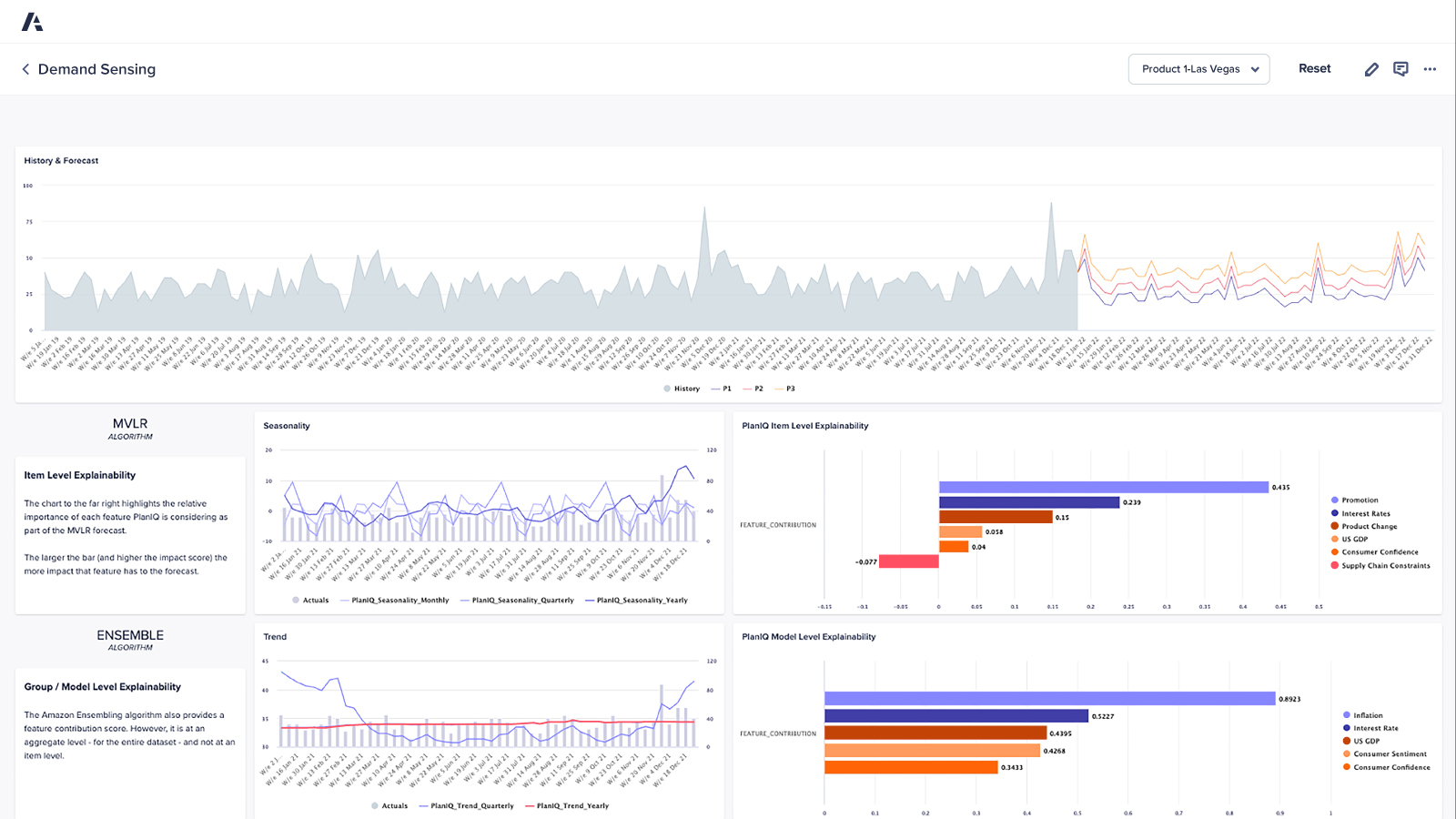Click the Inflation legend marker in Model Level Explainability
Screen dimensions: 1456x819
click(x=1346, y=715)
